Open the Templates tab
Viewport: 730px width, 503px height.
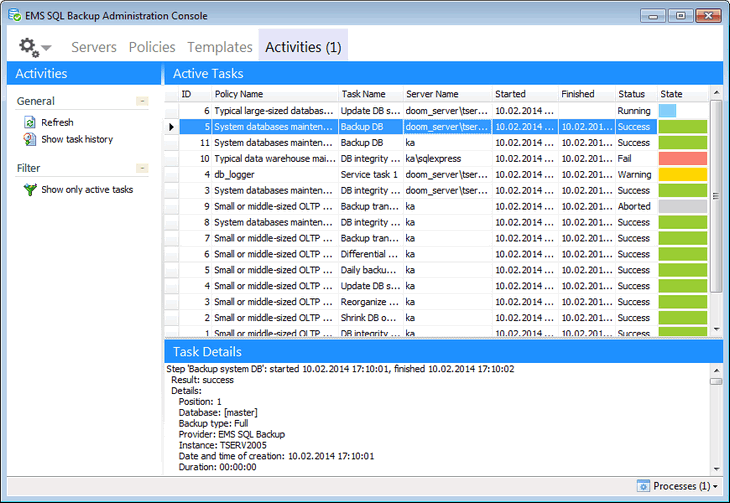pyautogui.click(x=220, y=47)
